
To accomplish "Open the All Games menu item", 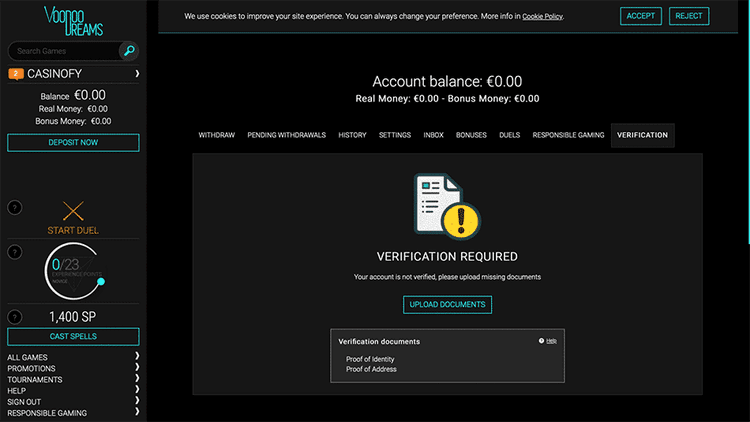I will coord(27,357).
